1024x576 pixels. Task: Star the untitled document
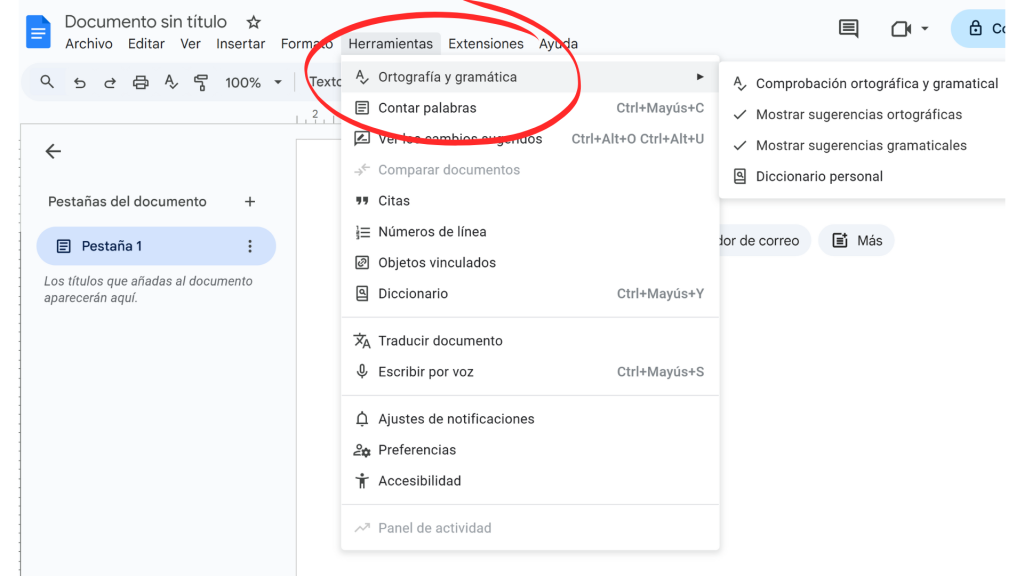(253, 22)
